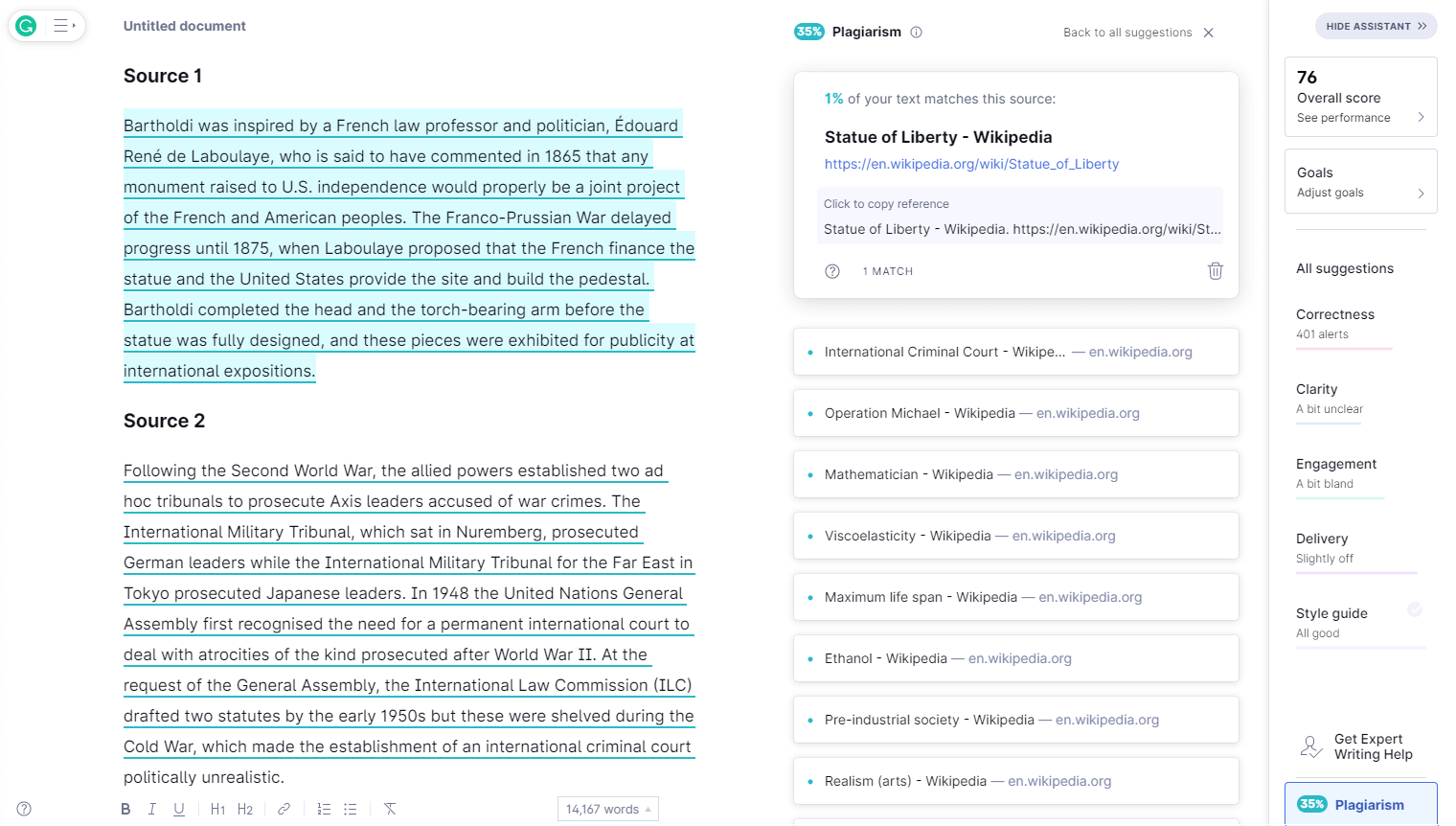This screenshot has height=826, width=1456.
Task: Expand the Ethanol source card
Action: [1016, 658]
